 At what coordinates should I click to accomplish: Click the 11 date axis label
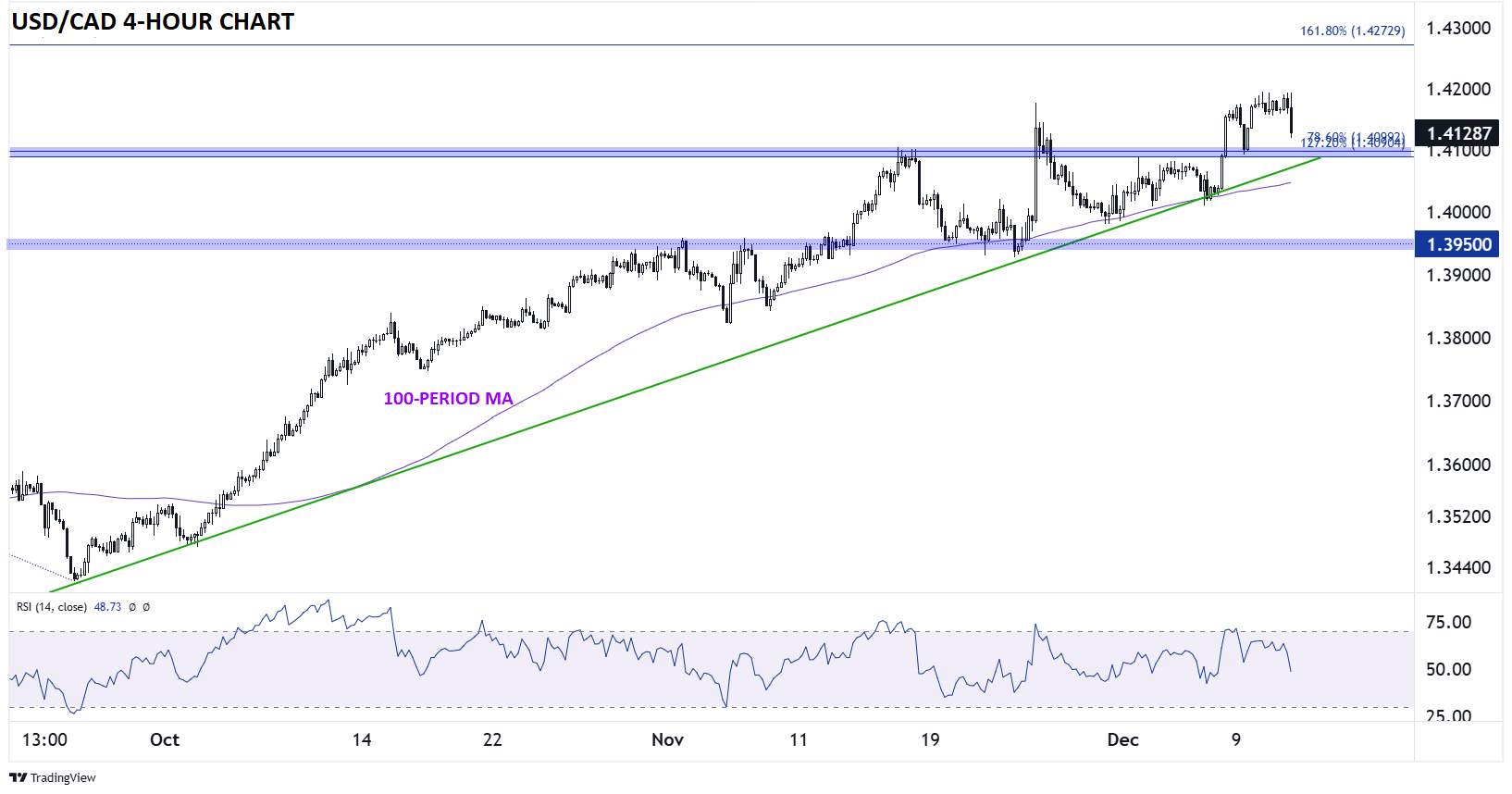coord(799,739)
